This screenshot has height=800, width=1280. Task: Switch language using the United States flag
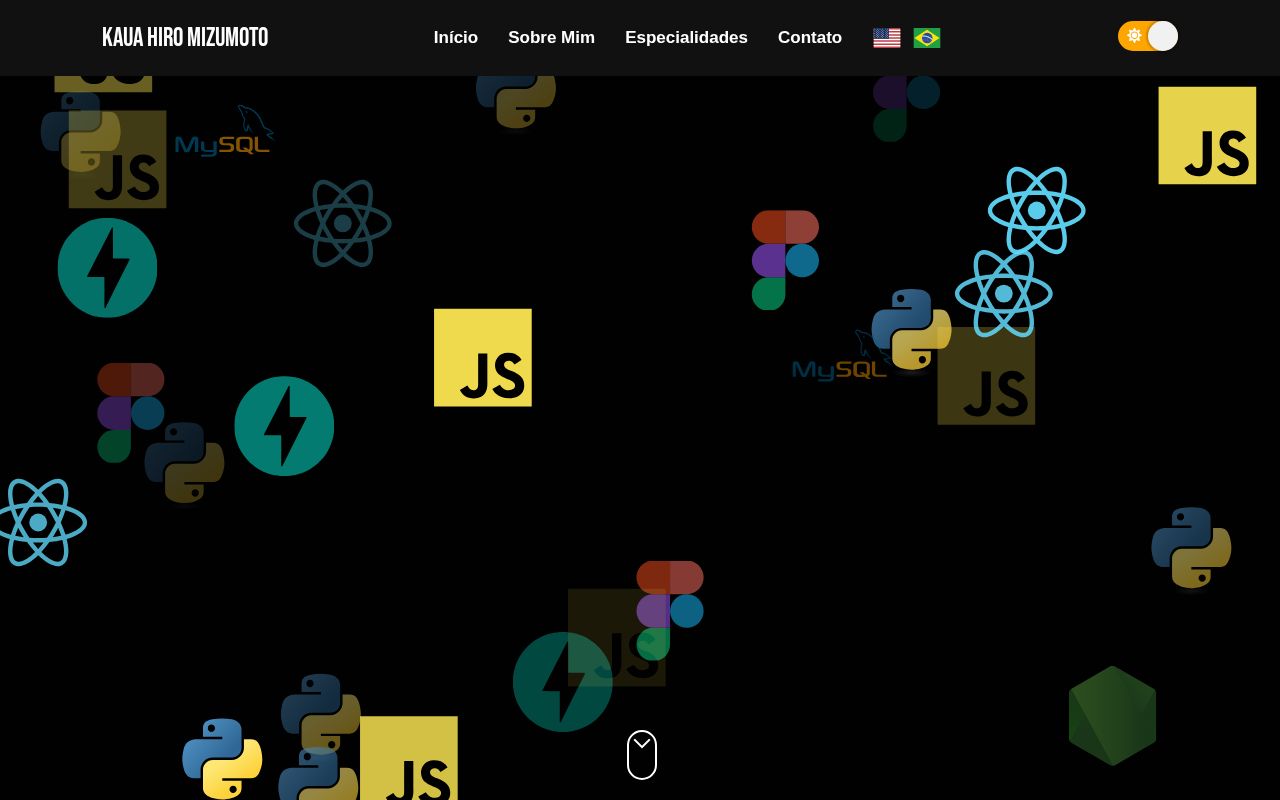886,38
